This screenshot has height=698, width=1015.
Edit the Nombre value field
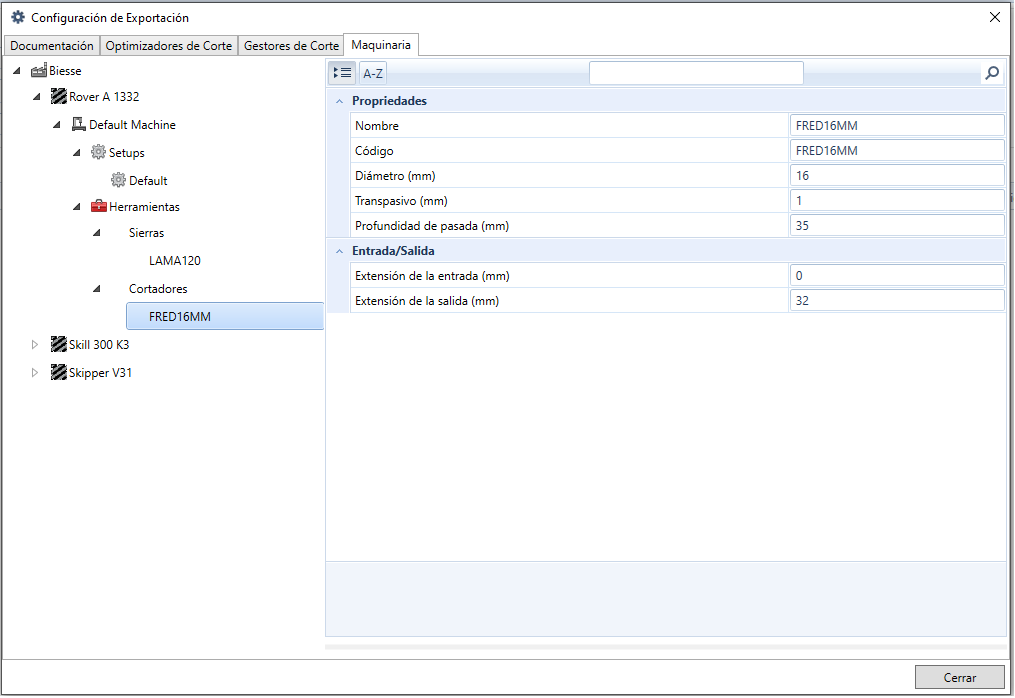tap(897, 126)
